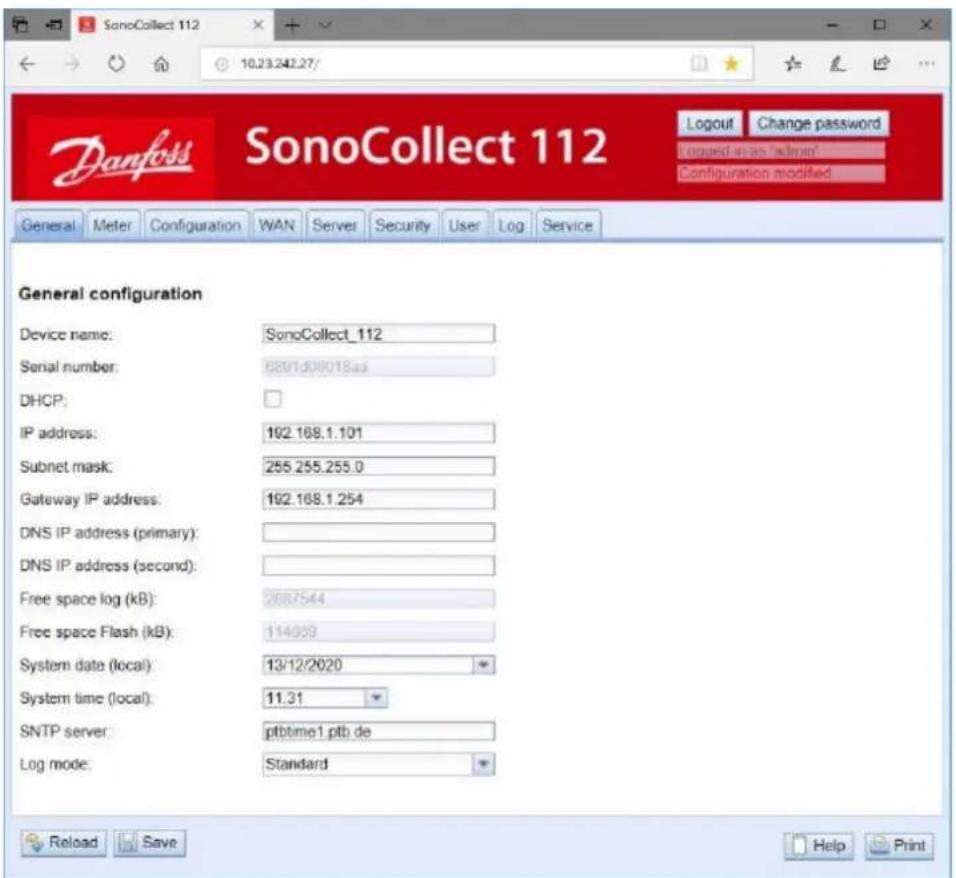The width and height of the screenshot is (956, 878).
Task: Click the share page icon
Action: point(881,63)
